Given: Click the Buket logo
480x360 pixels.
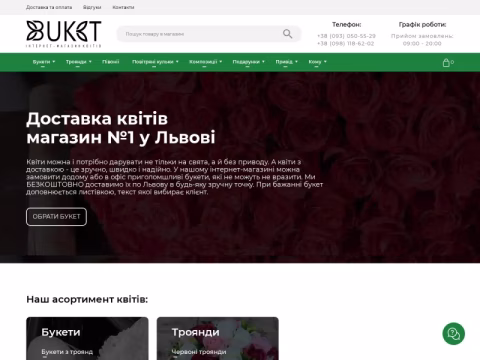Looking at the screenshot, I should tap(64, 34).
